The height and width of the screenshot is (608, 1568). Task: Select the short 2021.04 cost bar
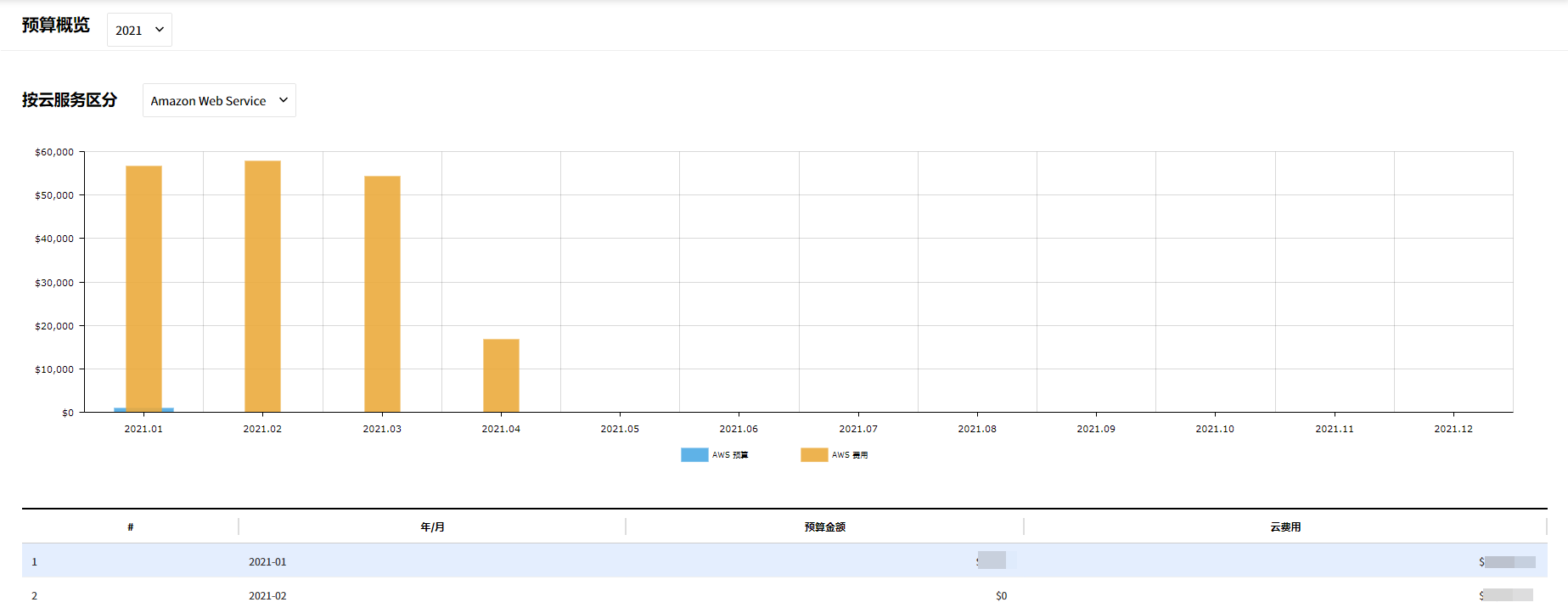click(x=501, y=375)
